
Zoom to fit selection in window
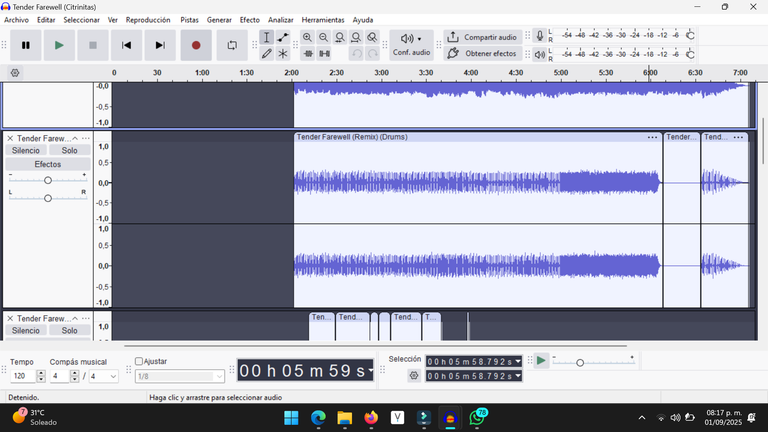(x=339, y=37)
